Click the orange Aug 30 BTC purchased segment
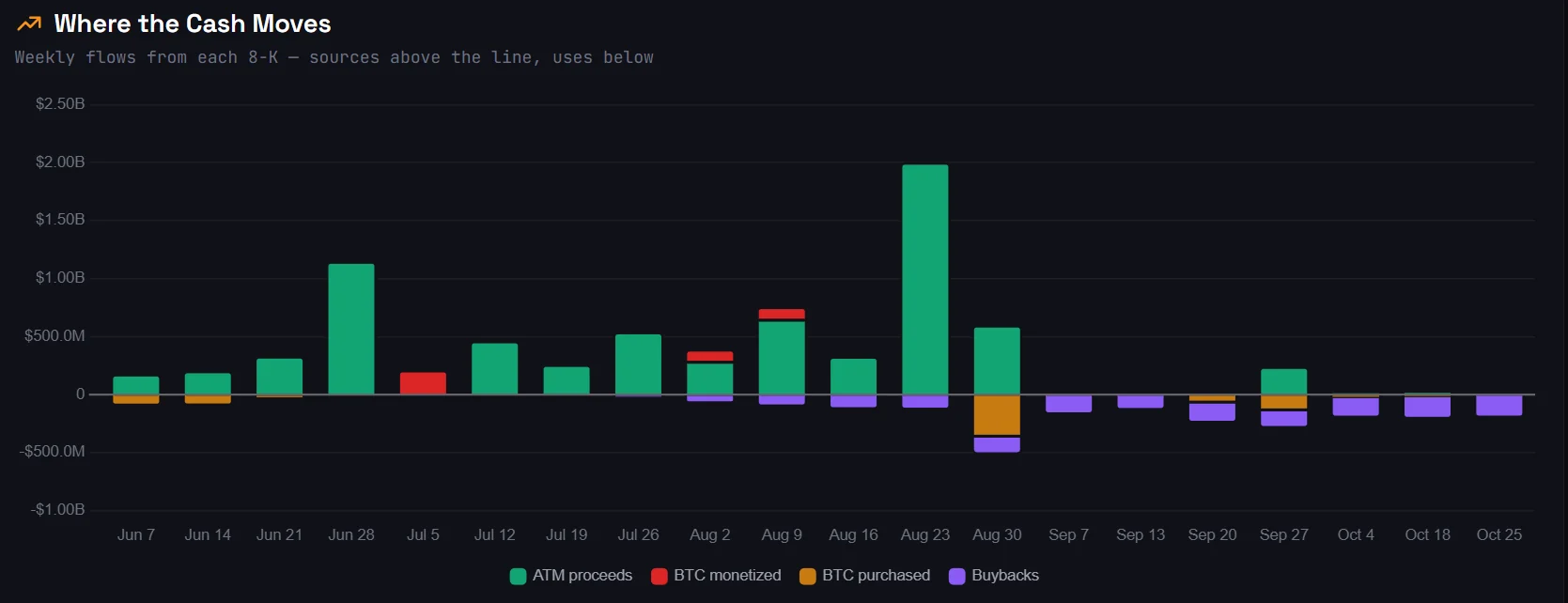The height and width of the screenshot is (603, 1568). tap(997, 415)
